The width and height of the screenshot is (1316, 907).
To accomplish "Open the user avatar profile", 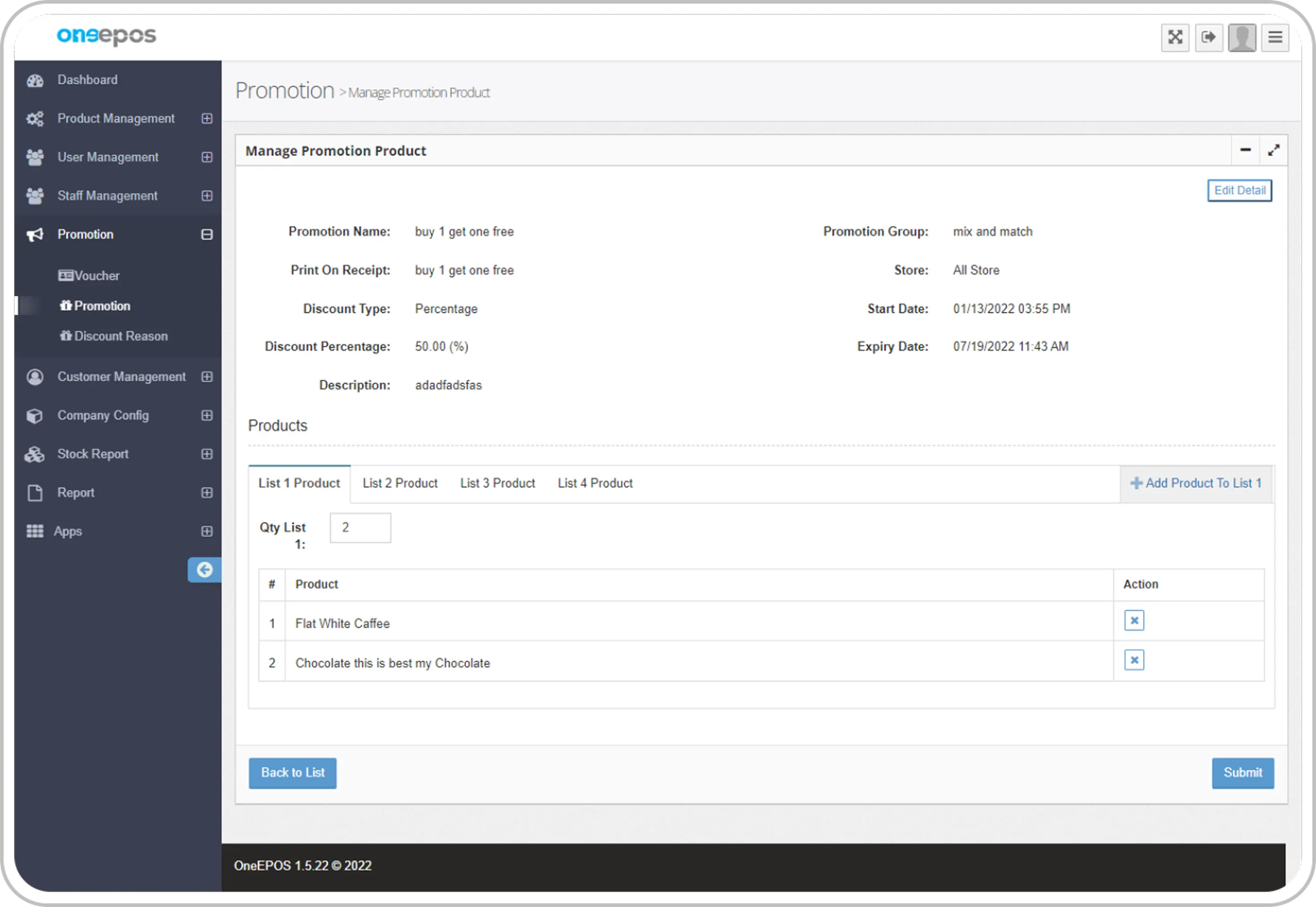I will click(x=1242, y=38).
